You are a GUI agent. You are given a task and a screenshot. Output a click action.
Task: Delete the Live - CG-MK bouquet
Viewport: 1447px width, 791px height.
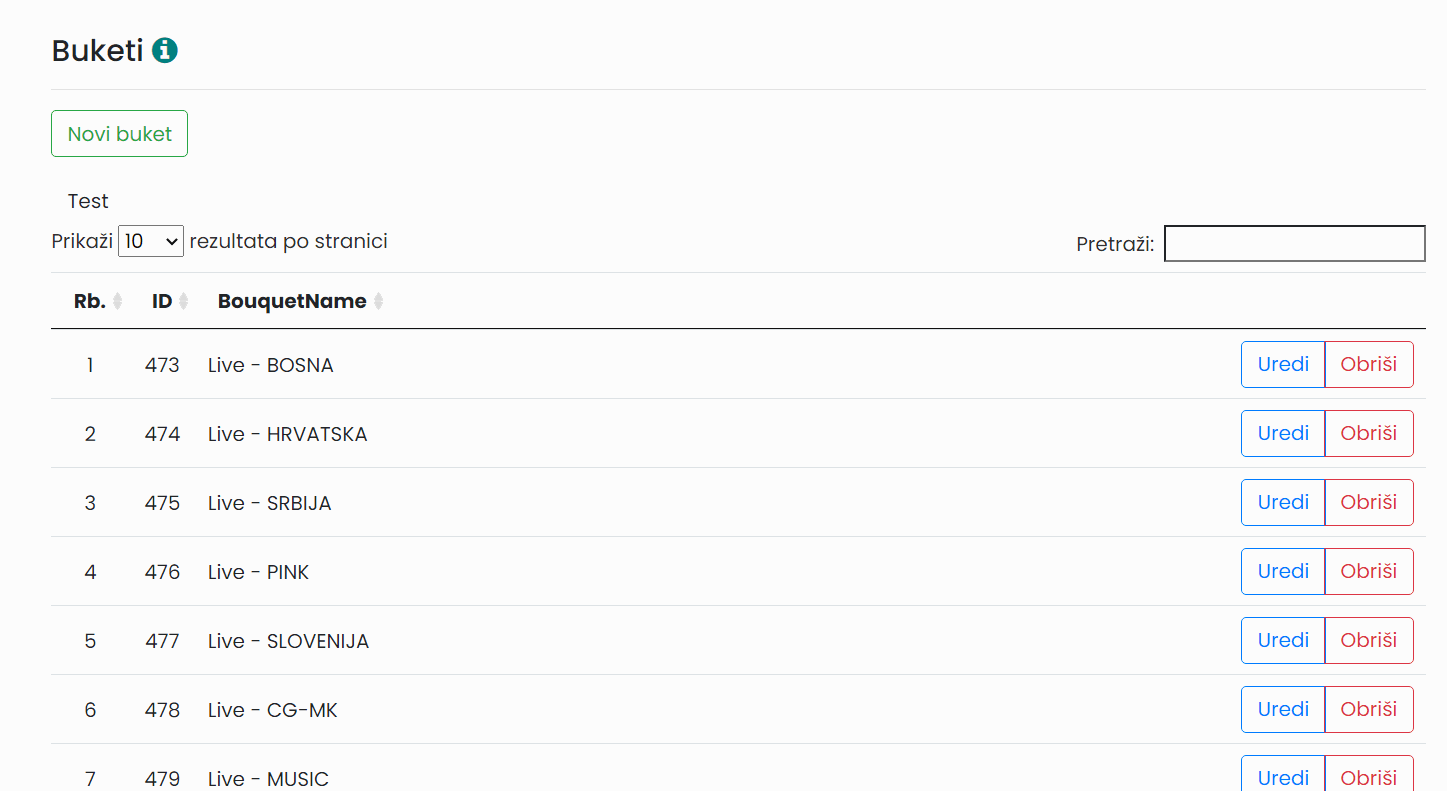tap(1369, 709)
